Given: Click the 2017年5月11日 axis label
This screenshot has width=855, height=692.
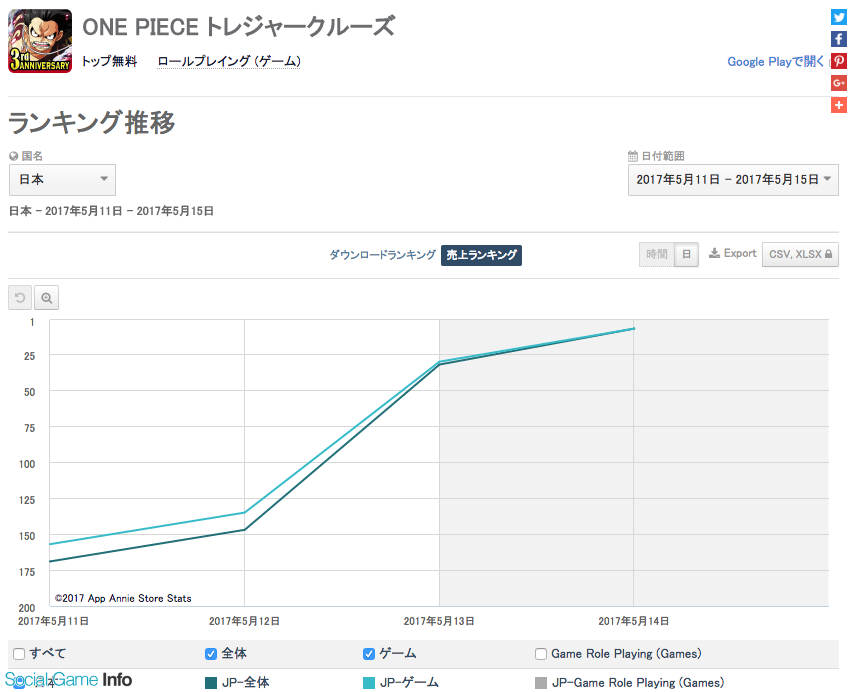Looking at the screenshot, I should 53,621.
